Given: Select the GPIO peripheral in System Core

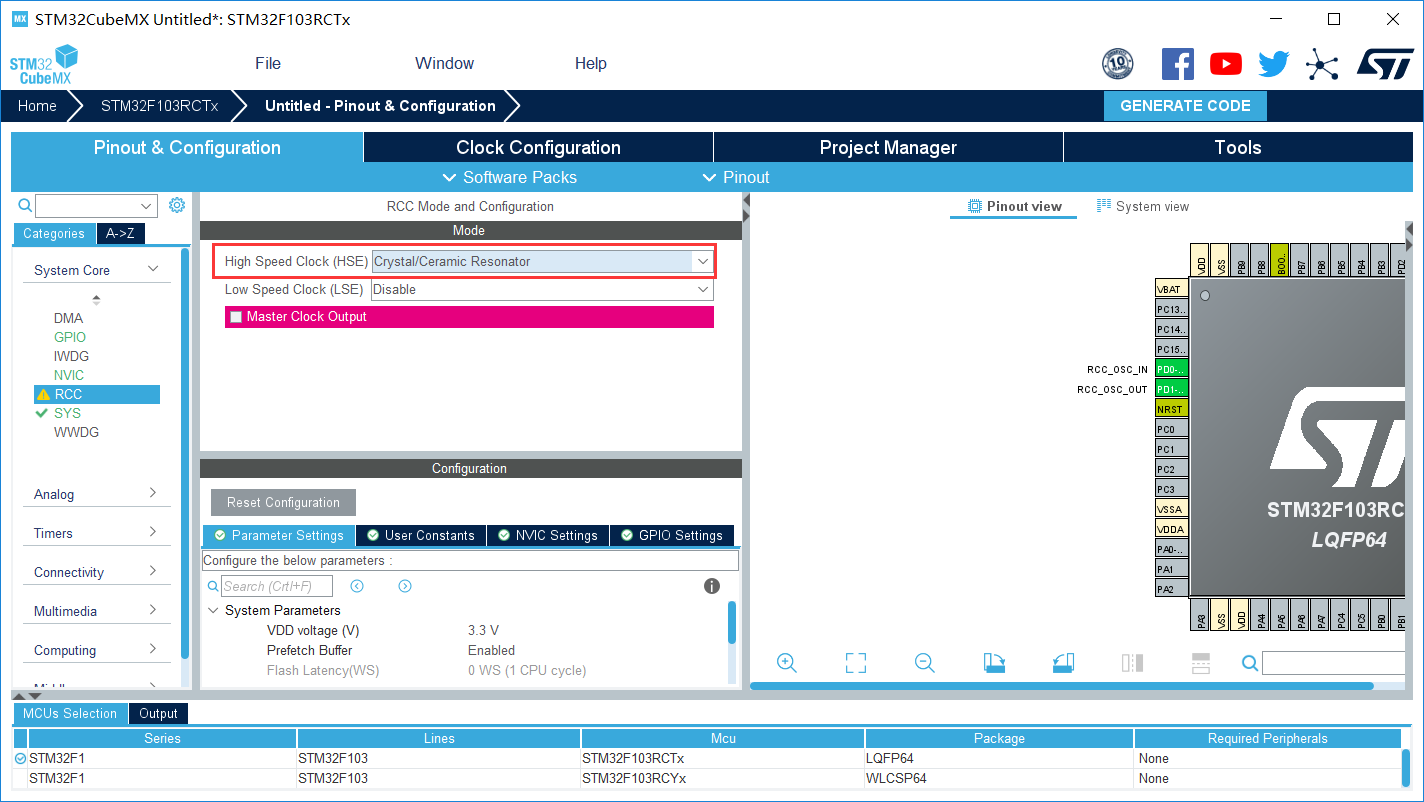Looking at the screenshot, I should coord(70,337).
